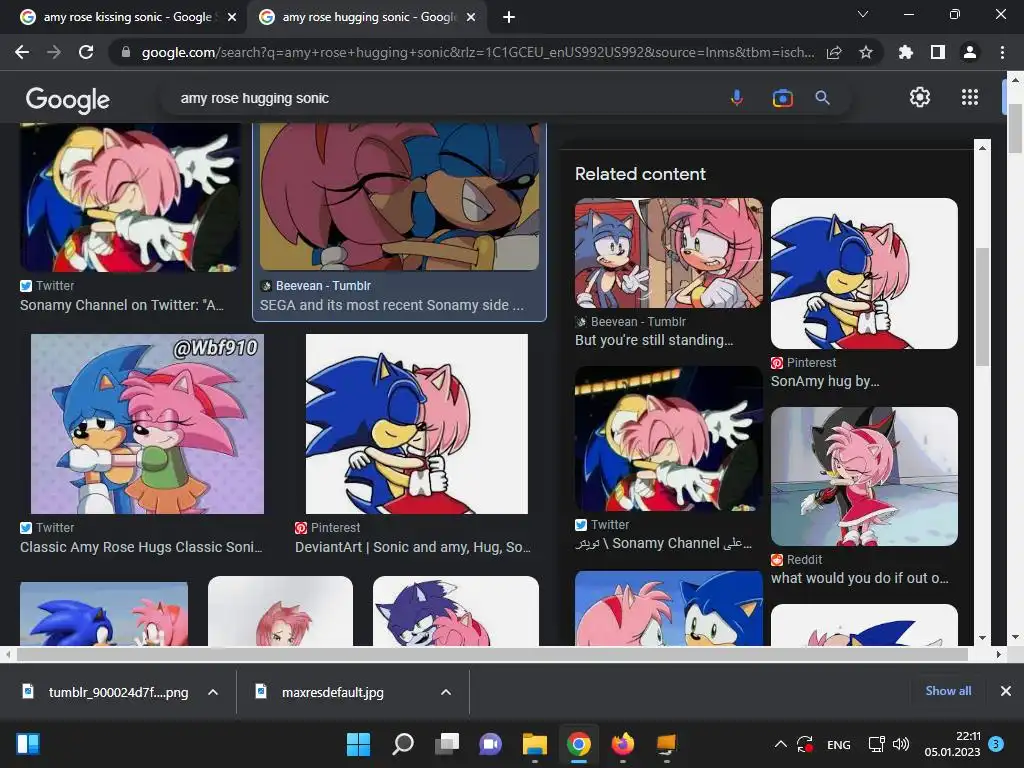Show hidden system tray icons

tap(780, 744)
